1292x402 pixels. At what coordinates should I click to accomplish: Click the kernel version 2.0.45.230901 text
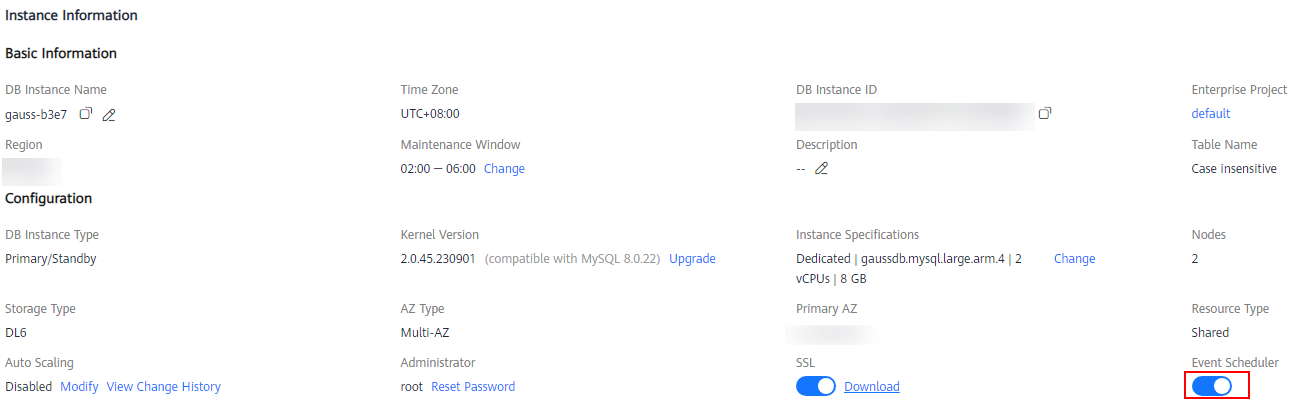[439, 259]
